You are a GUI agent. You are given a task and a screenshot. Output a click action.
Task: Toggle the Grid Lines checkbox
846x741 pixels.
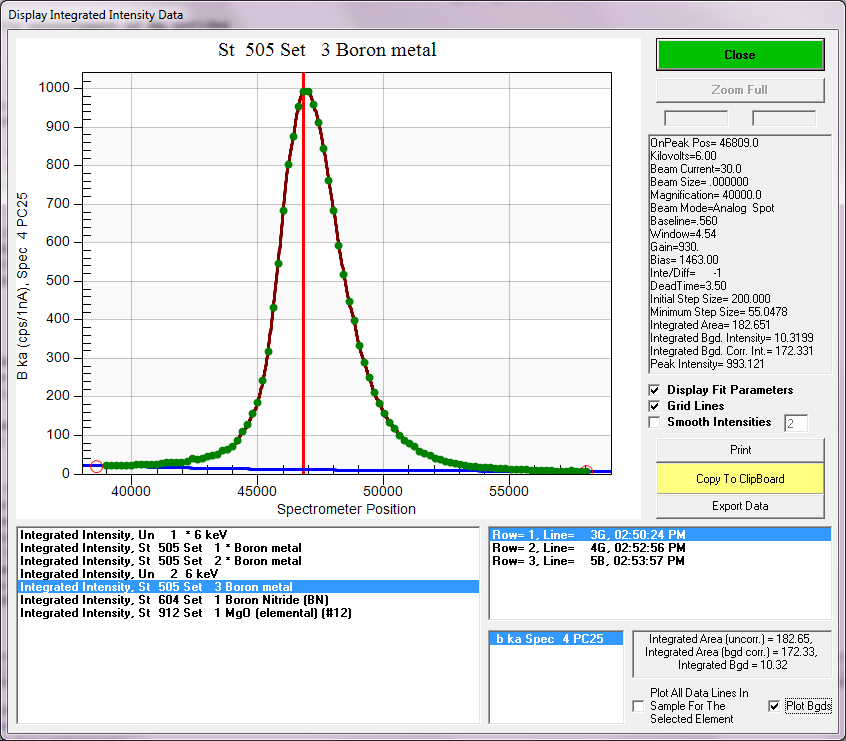(655, 406)
